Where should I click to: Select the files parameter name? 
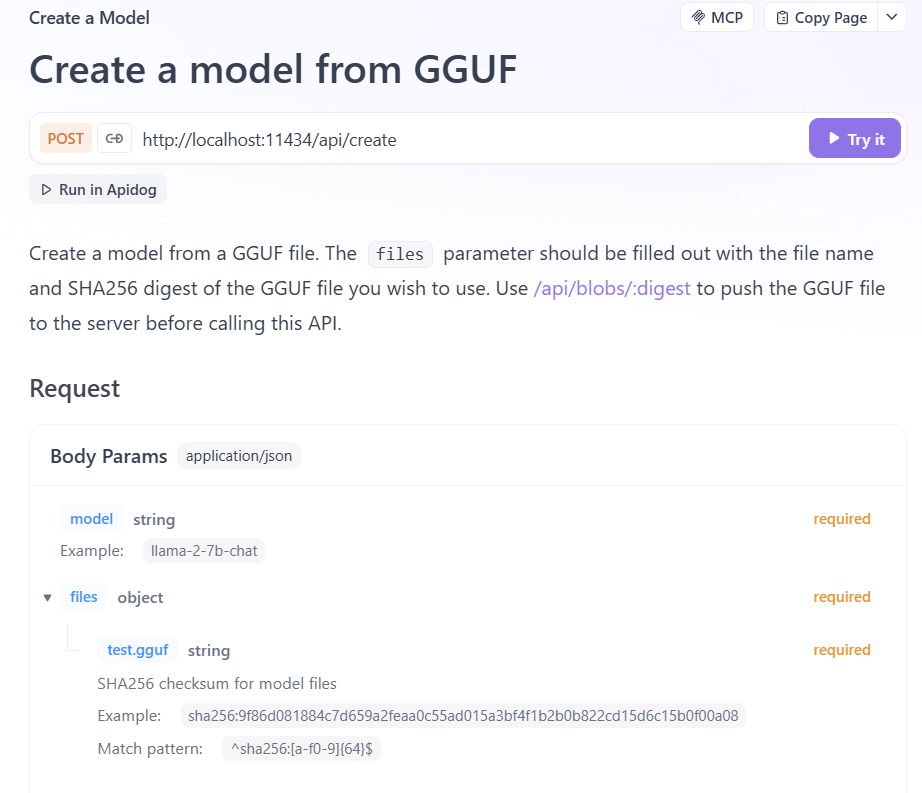point(83,597)
